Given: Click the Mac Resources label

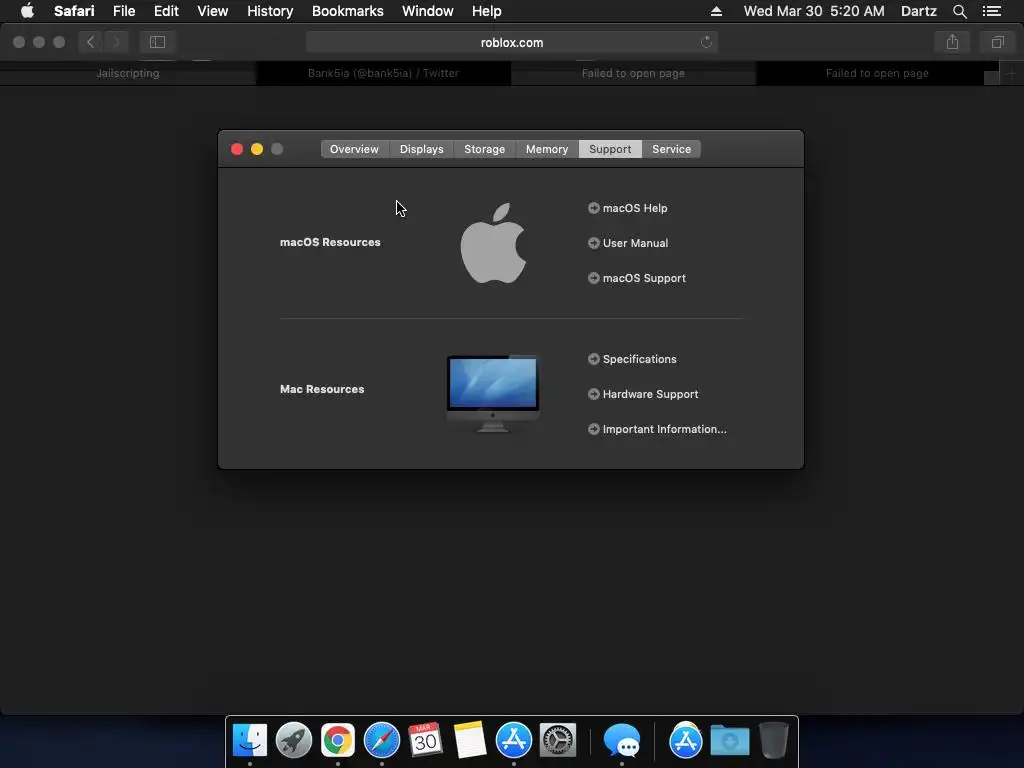Looking at the screenshot, I should click(322, 389).
